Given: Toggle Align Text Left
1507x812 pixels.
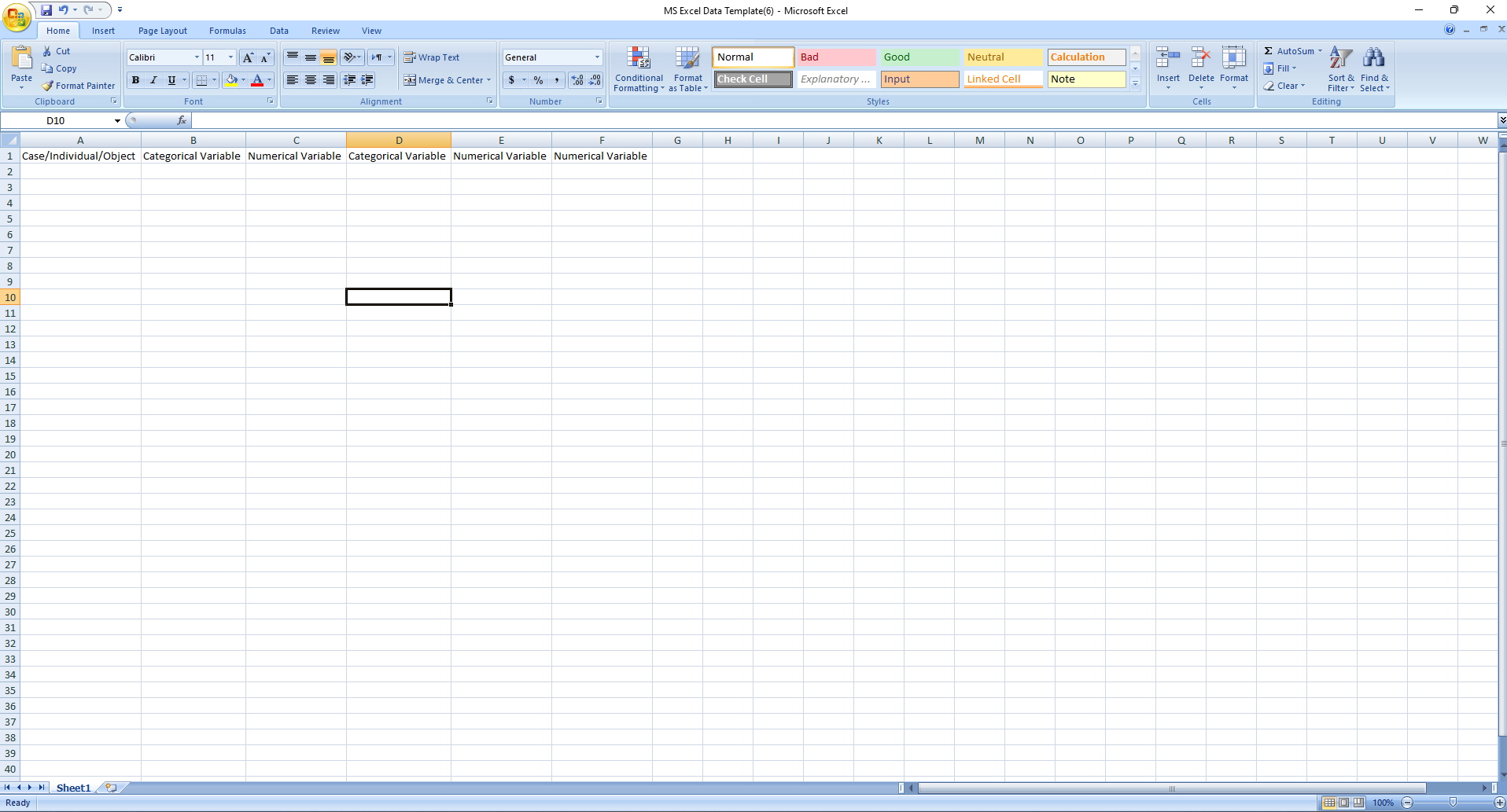Looking at the screenshot, I should tap(293, 80).
